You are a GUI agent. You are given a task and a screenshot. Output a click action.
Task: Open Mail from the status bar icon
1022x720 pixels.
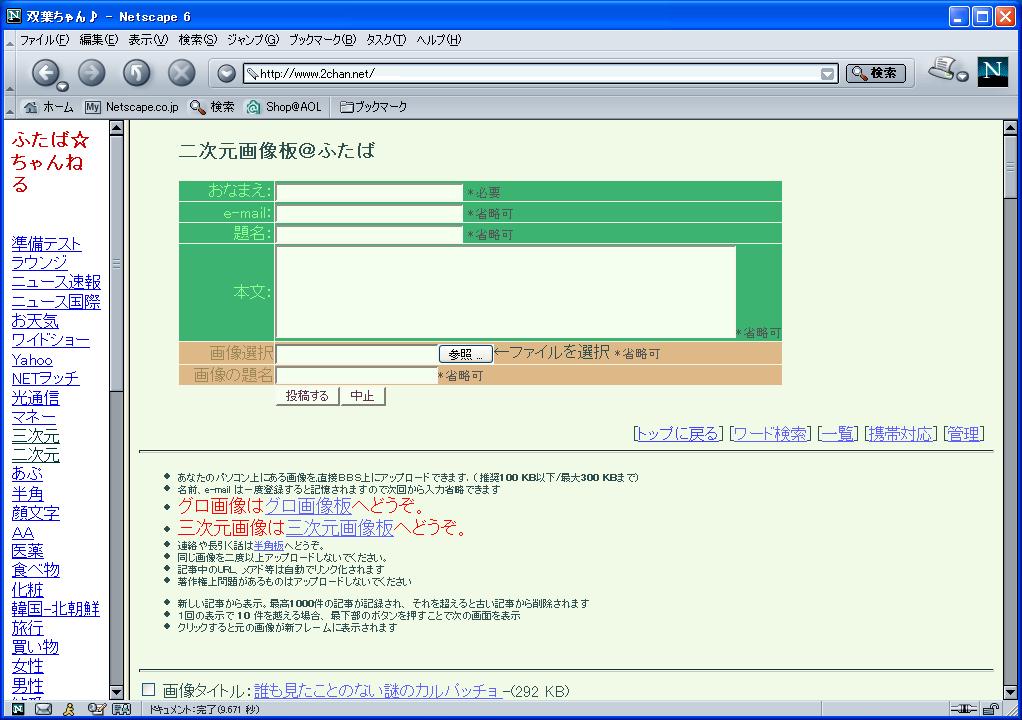pyautogui.click(x=43, y=709)
